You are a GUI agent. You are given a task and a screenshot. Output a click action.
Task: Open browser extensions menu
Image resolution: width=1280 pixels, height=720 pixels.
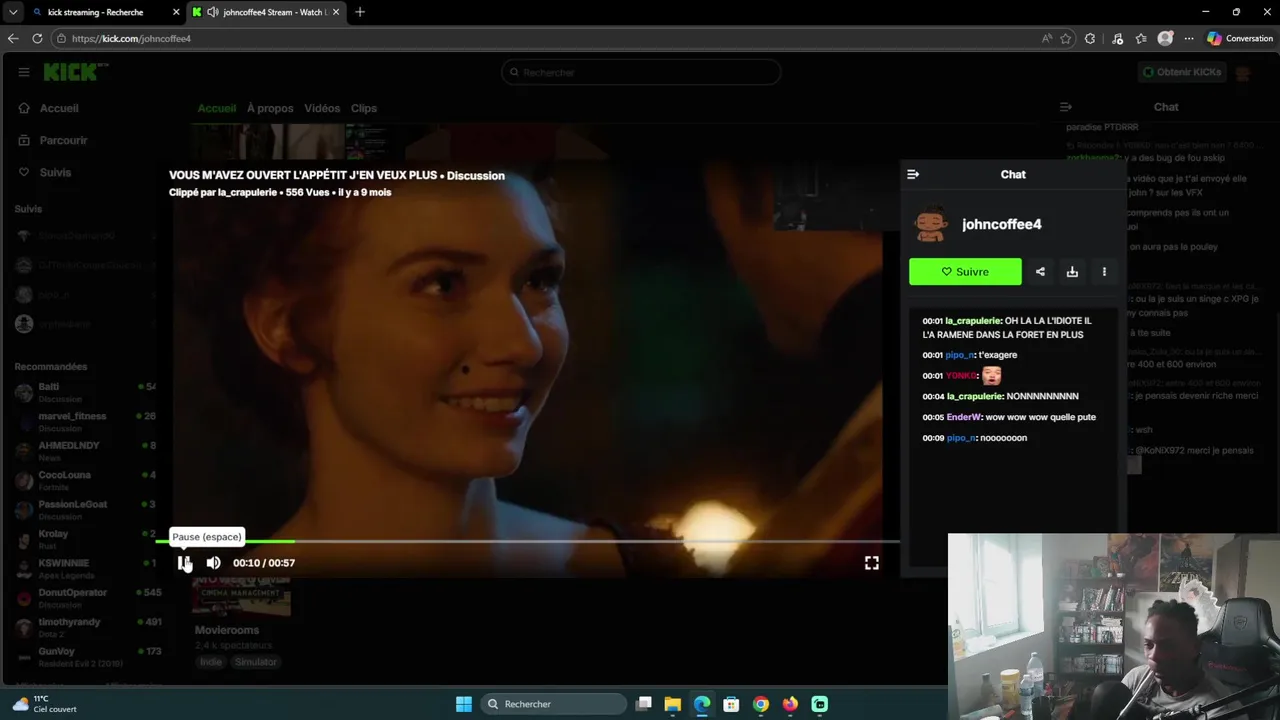(1090, 38)
